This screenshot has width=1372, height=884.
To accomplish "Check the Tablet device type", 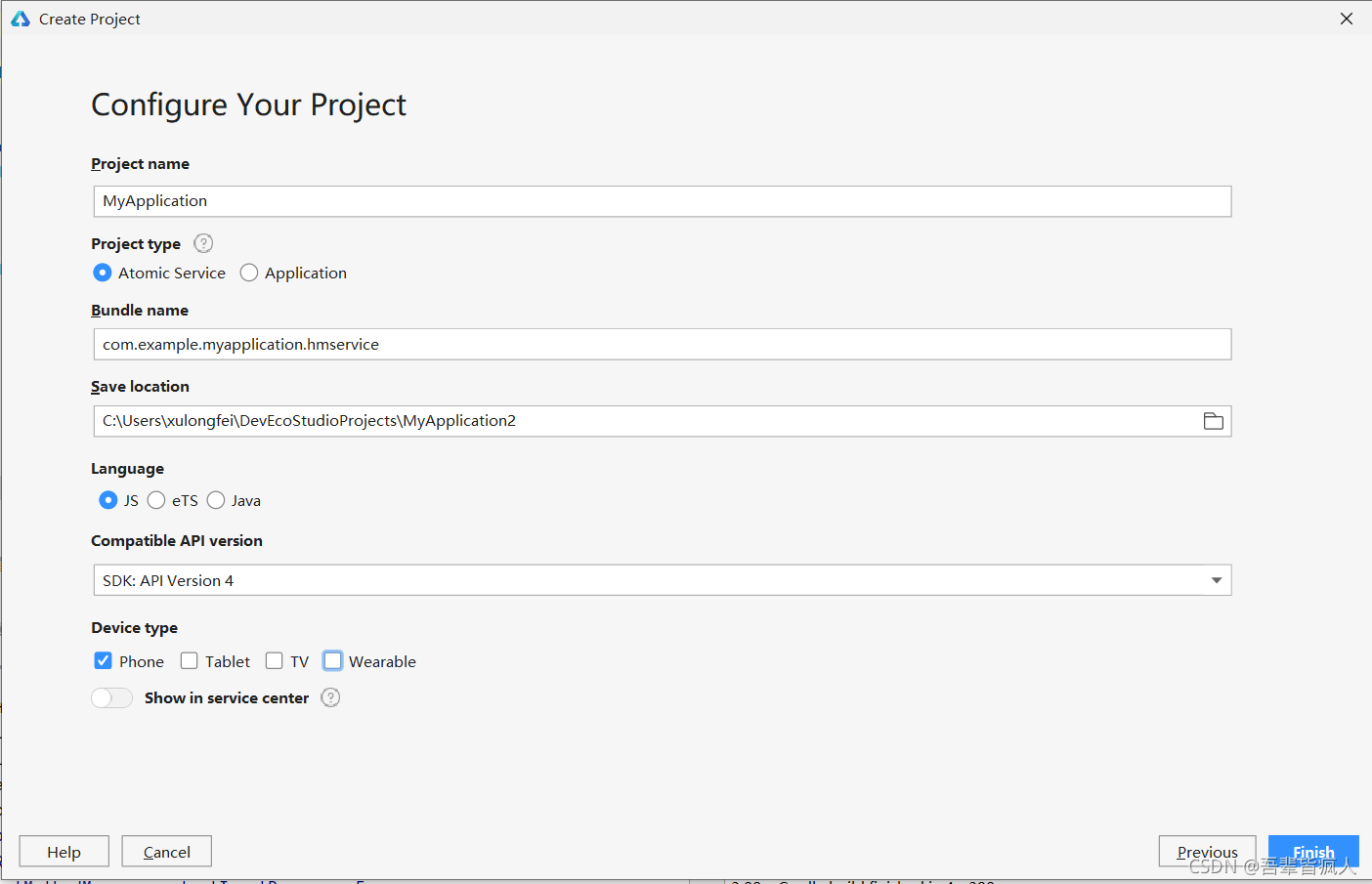I will pos(190,661).
